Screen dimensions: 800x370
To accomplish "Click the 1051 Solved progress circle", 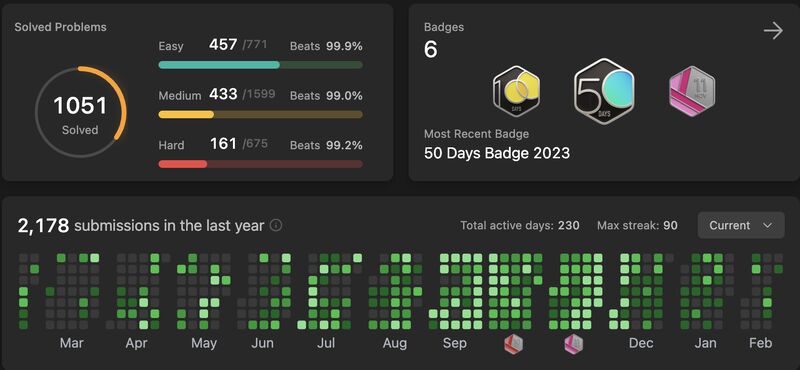I will pos(81,112).
